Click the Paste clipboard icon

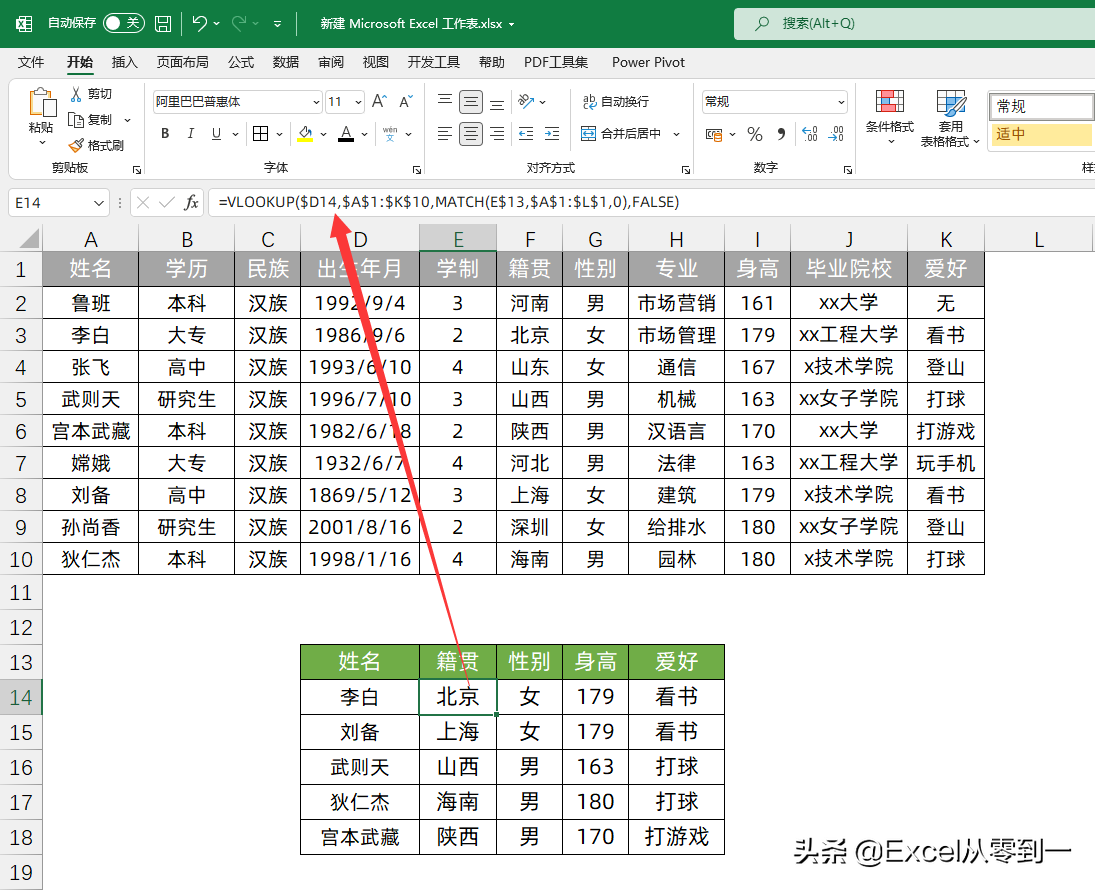tap(41, 103)
